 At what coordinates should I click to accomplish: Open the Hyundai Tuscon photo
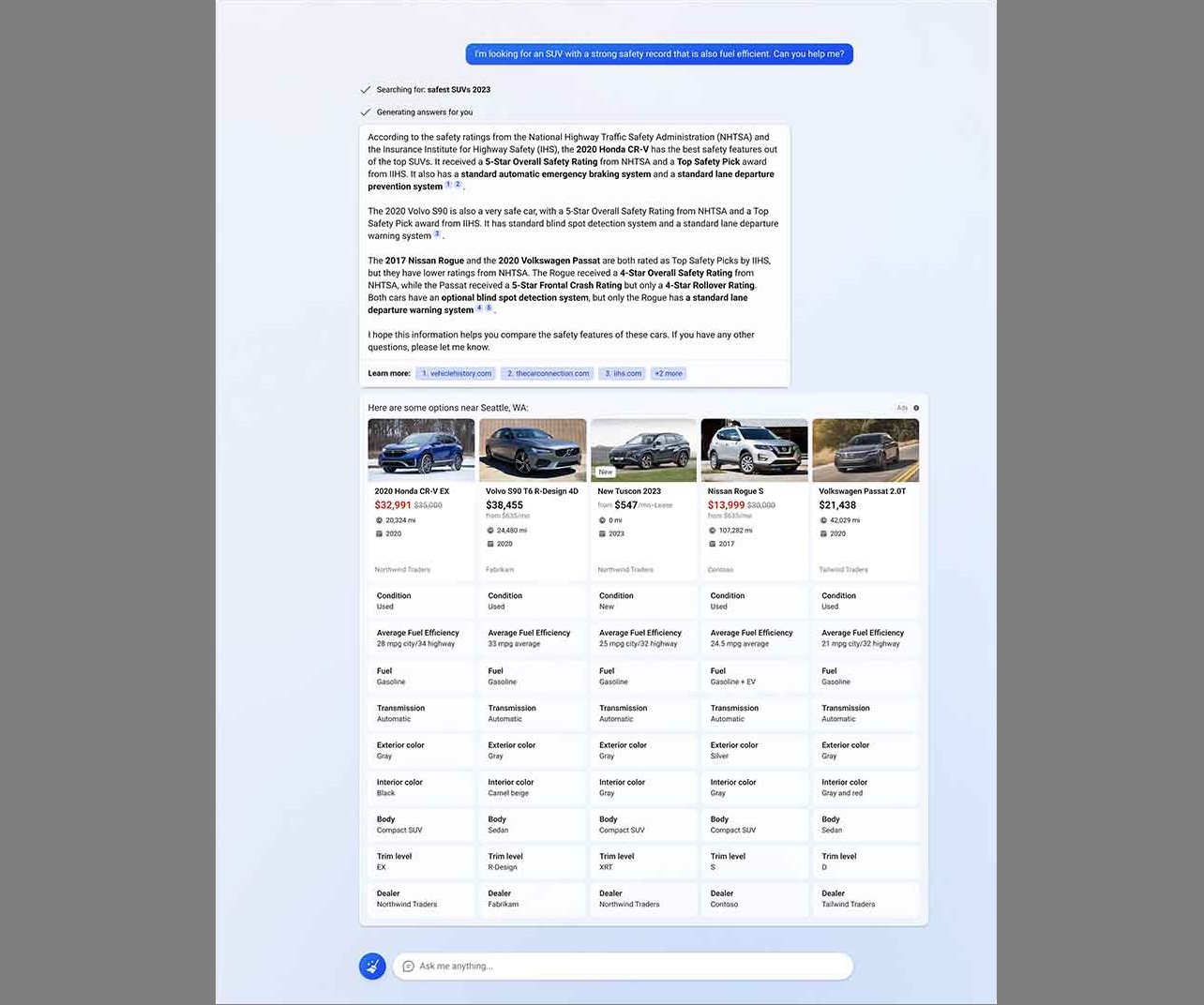click(x=644, y=450)
